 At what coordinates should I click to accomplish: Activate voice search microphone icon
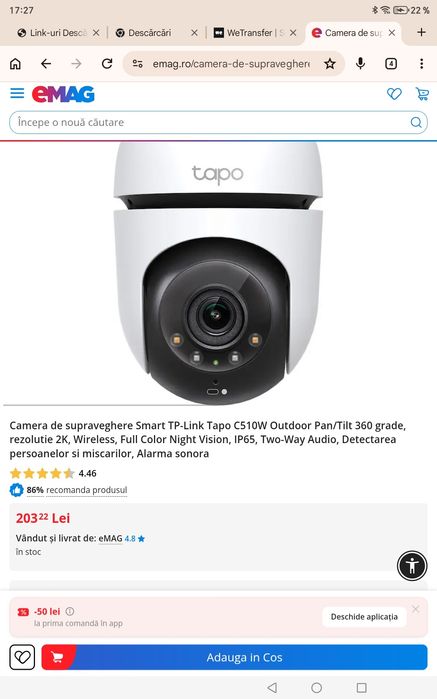[x=360, y=64]
